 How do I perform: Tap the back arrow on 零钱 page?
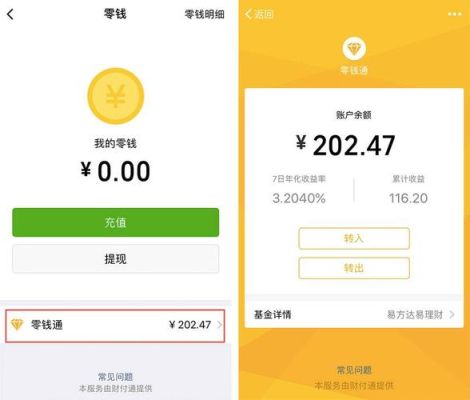point(10,14)
